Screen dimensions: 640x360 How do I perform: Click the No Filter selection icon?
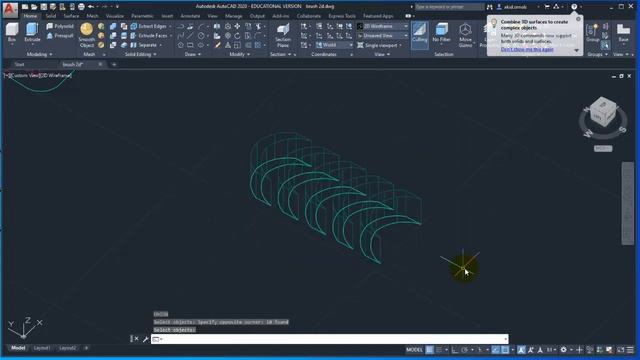441,33
